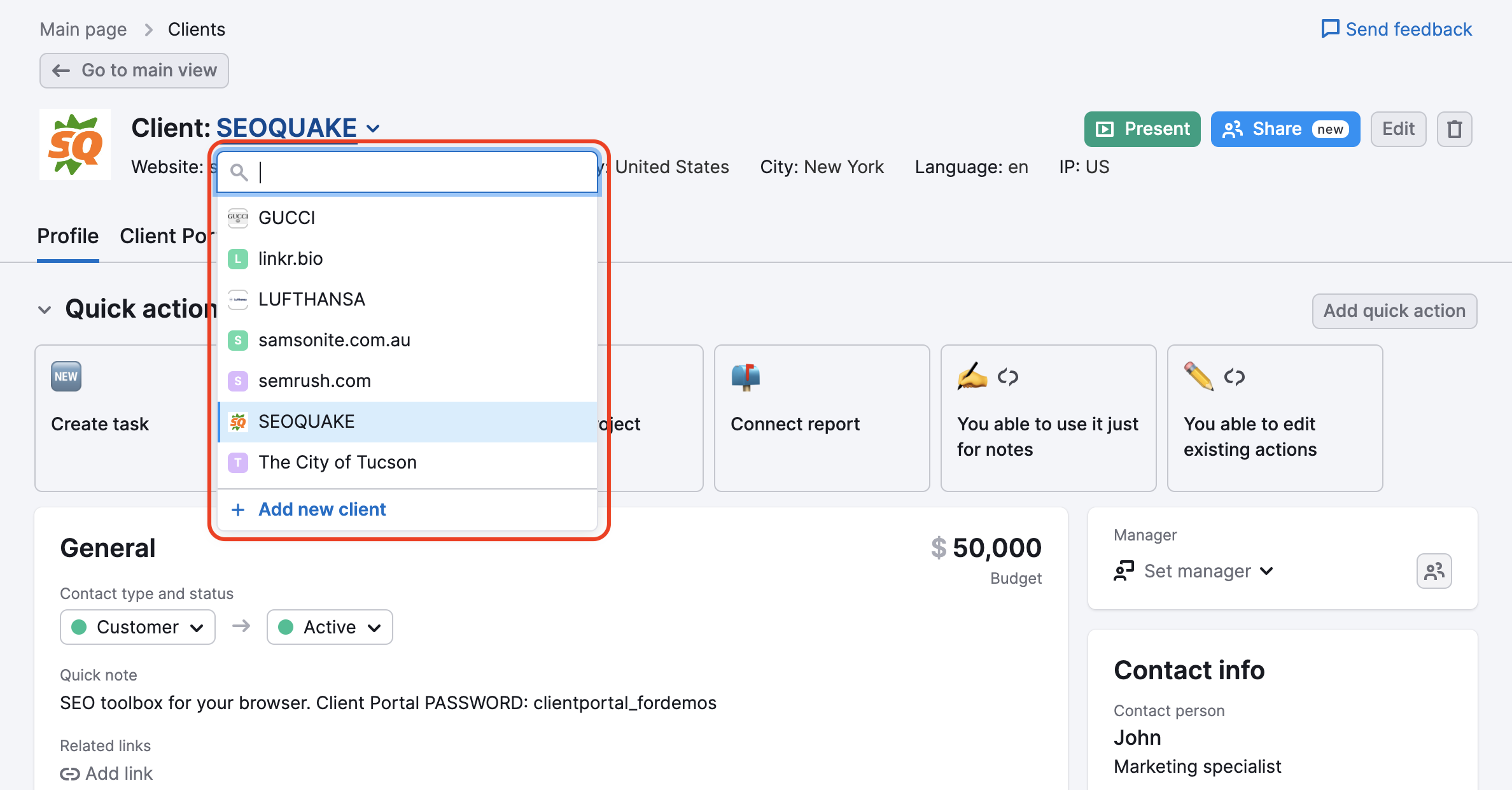Open the client switcher chevron beside SEOQUAKE
The width and height of the screenshot is (1512, 790).
pos(373,129)
